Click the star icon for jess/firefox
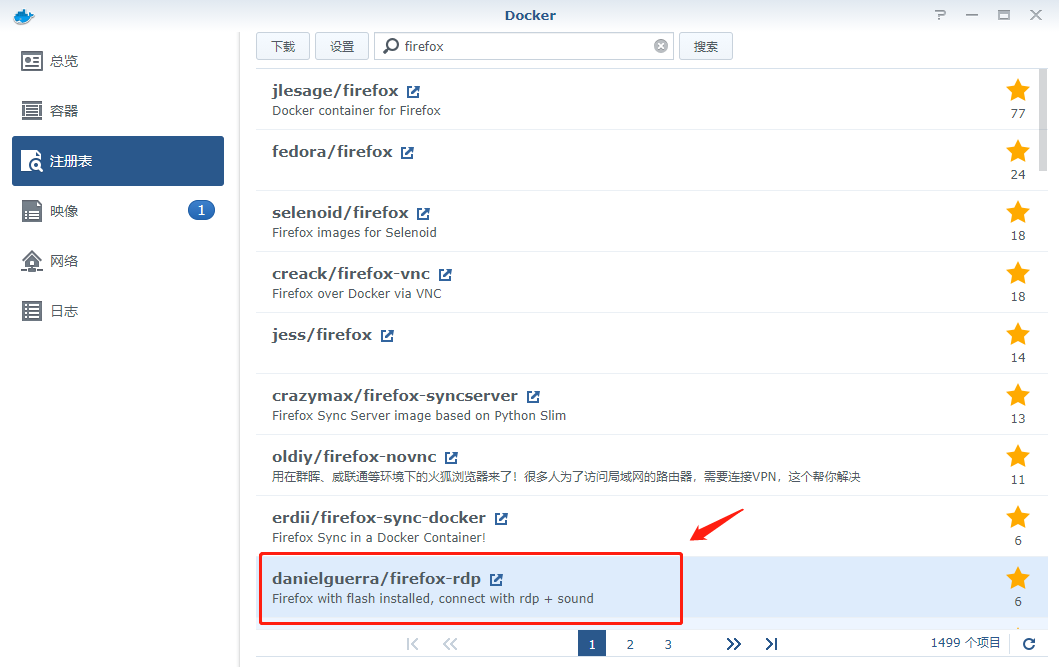Image resolution: width=1059 pixels, height=667 pixels. [x=1018, y=334]
